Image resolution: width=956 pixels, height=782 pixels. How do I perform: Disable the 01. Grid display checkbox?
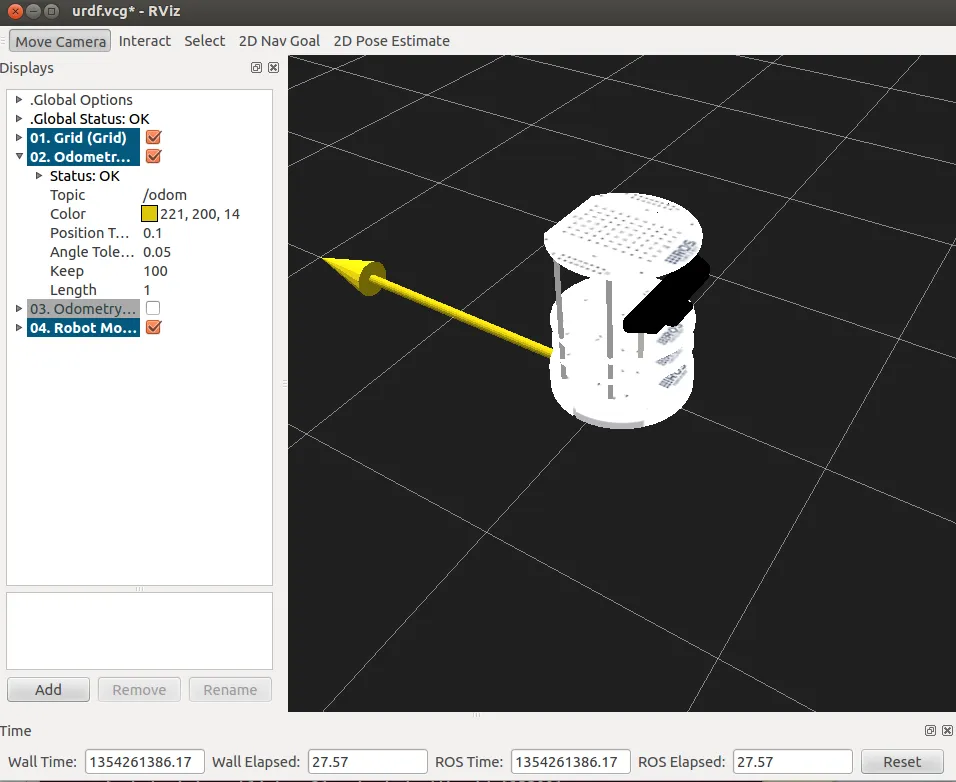click(x=153, y=138)
